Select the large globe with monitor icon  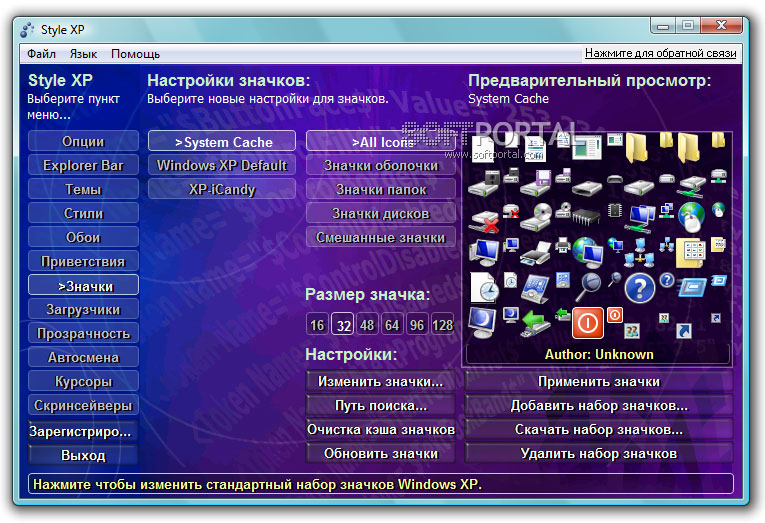pos(588,252)
